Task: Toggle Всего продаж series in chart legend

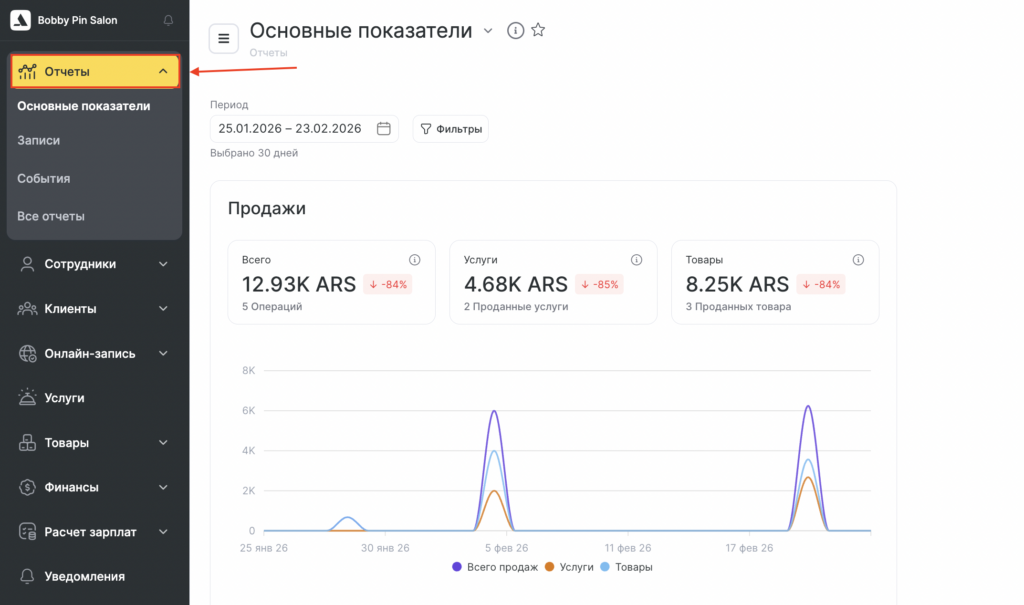Action: (x=496, y=567)
